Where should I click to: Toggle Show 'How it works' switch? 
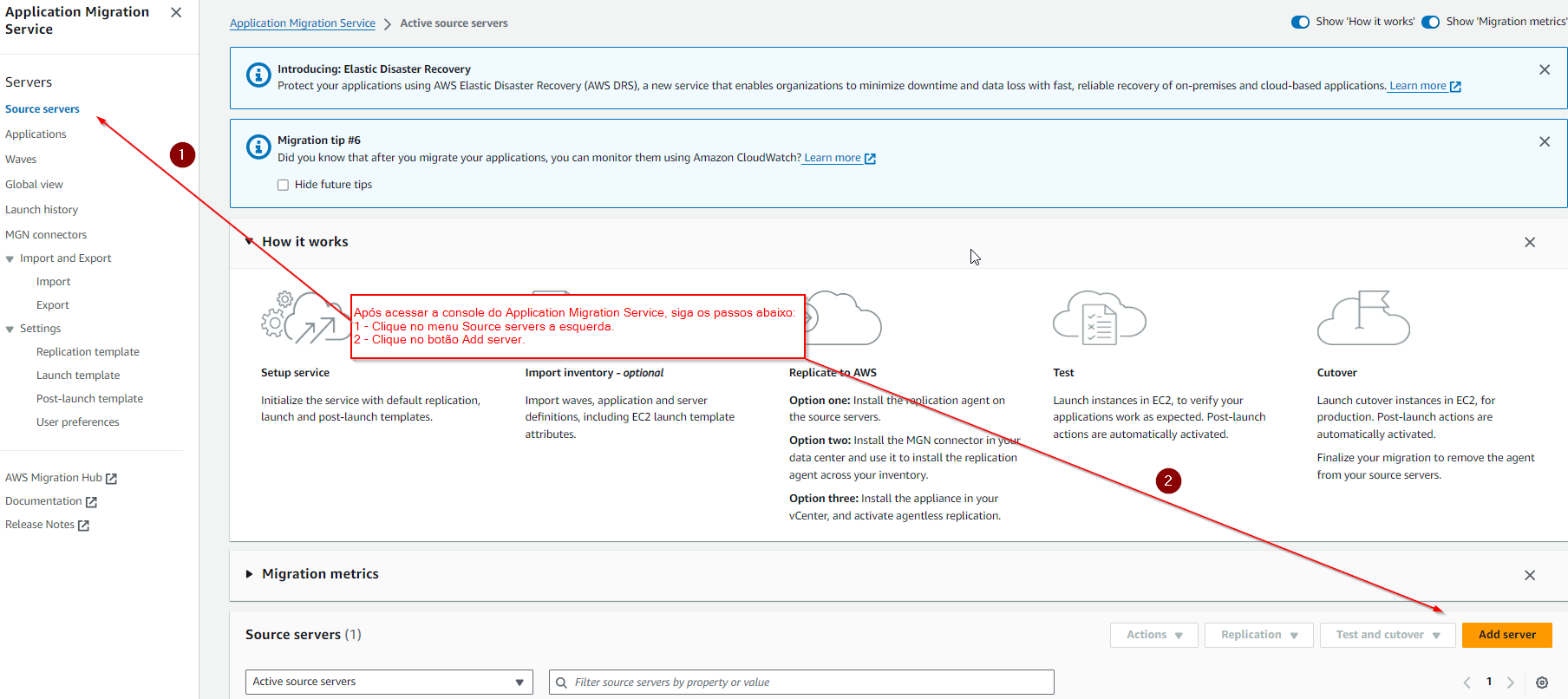1300,22
